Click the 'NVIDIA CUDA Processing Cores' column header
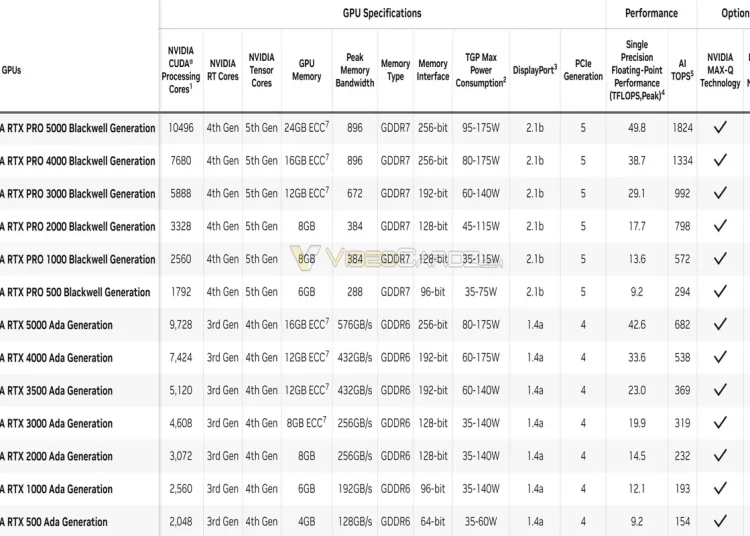Viewport: 750px width, 536px height. pos(181,70)
